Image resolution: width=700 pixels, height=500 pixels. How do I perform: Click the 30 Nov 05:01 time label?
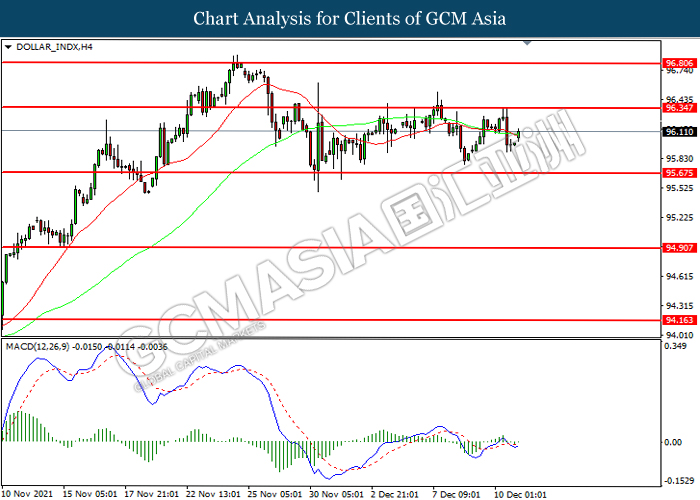(x=337, y=494)
